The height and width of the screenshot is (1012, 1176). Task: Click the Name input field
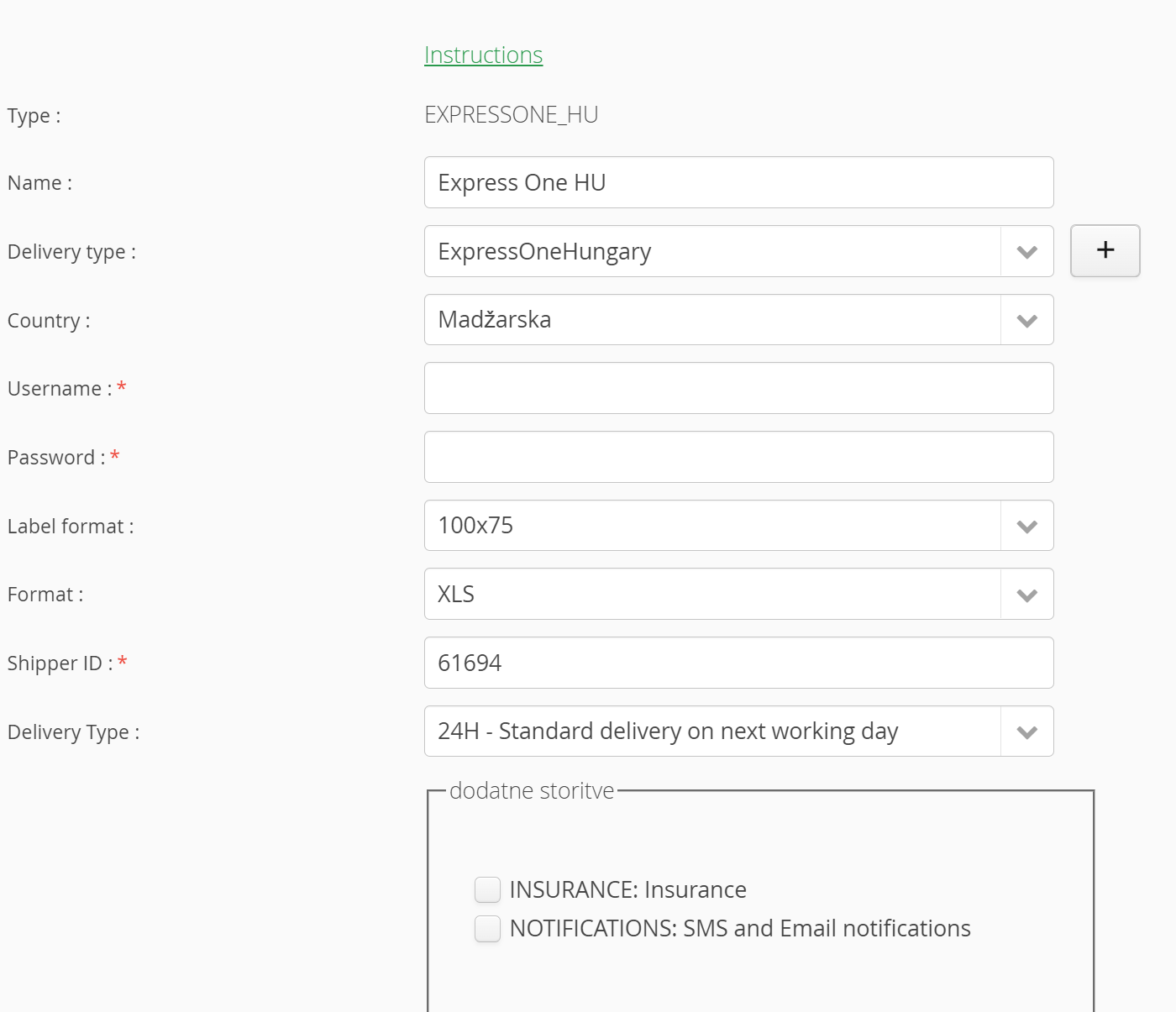click(x=738, y=182)
